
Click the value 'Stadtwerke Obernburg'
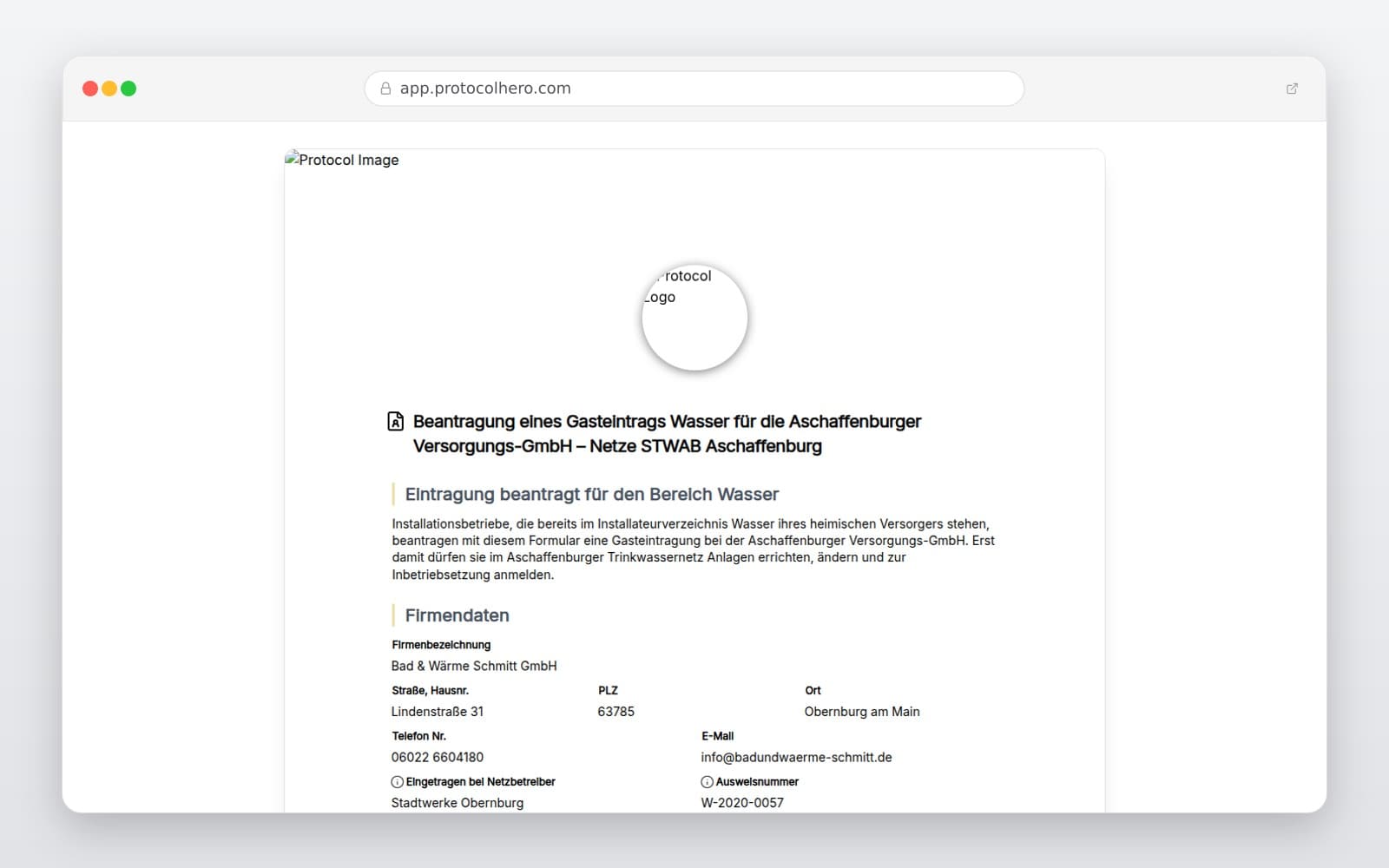(458, 803)
